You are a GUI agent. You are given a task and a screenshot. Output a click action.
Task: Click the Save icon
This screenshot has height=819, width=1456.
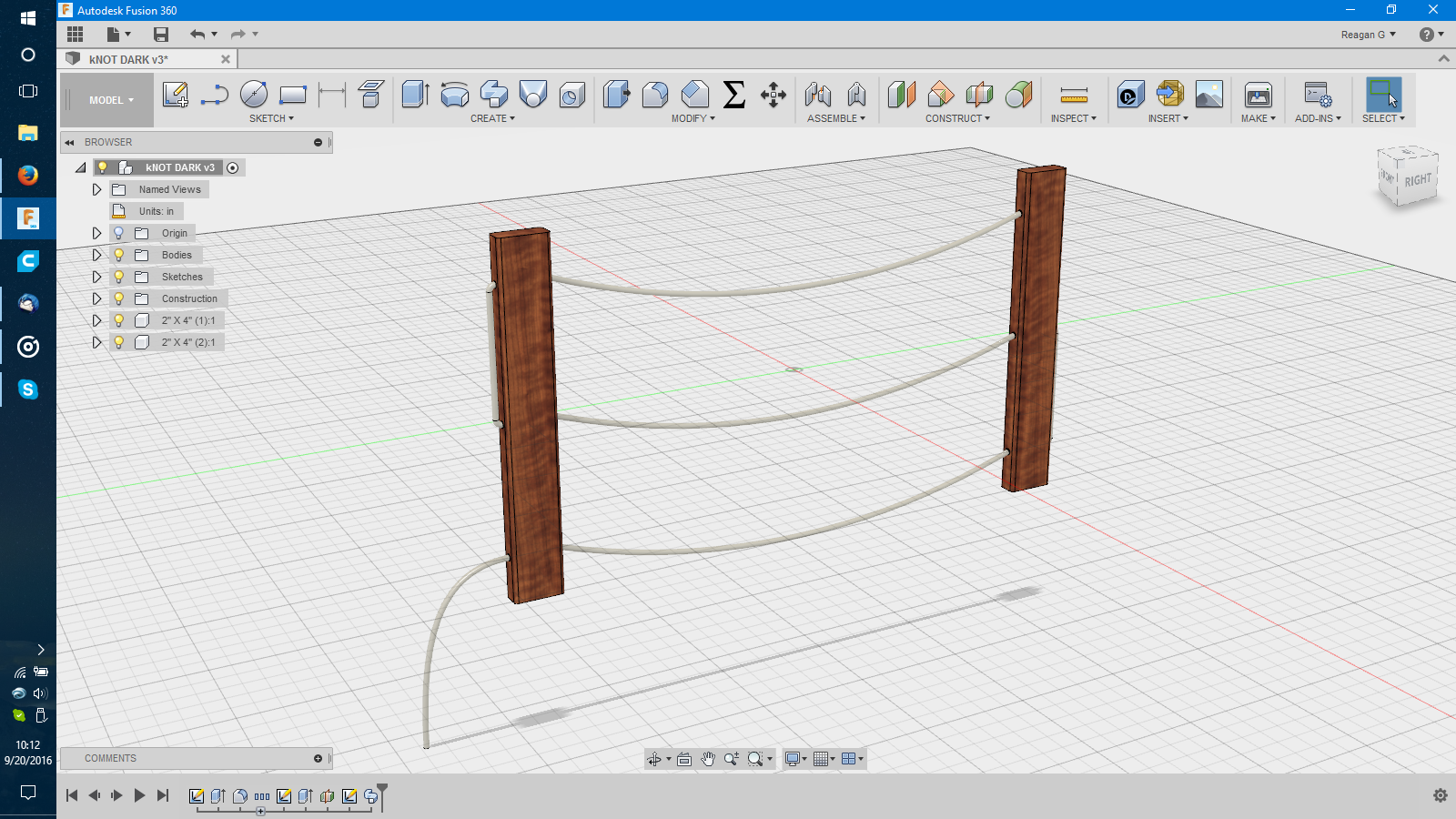[161, 35]
